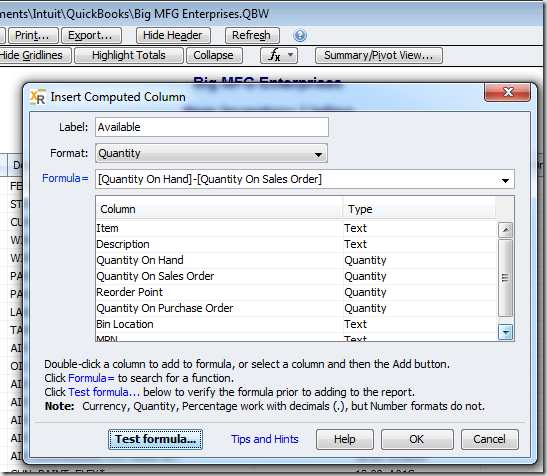Click the Help button in dialog

(345, 439)
